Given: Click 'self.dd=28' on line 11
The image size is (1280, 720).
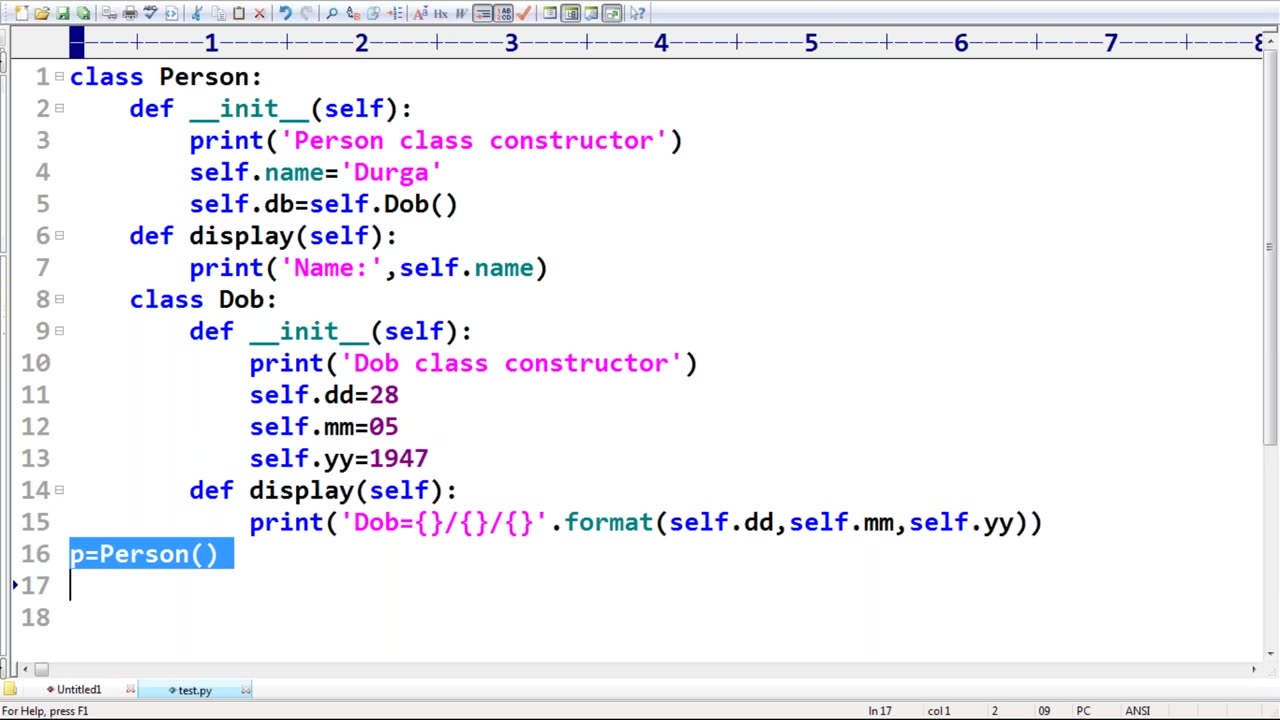Looking at the screenshot, I should 324,395.
